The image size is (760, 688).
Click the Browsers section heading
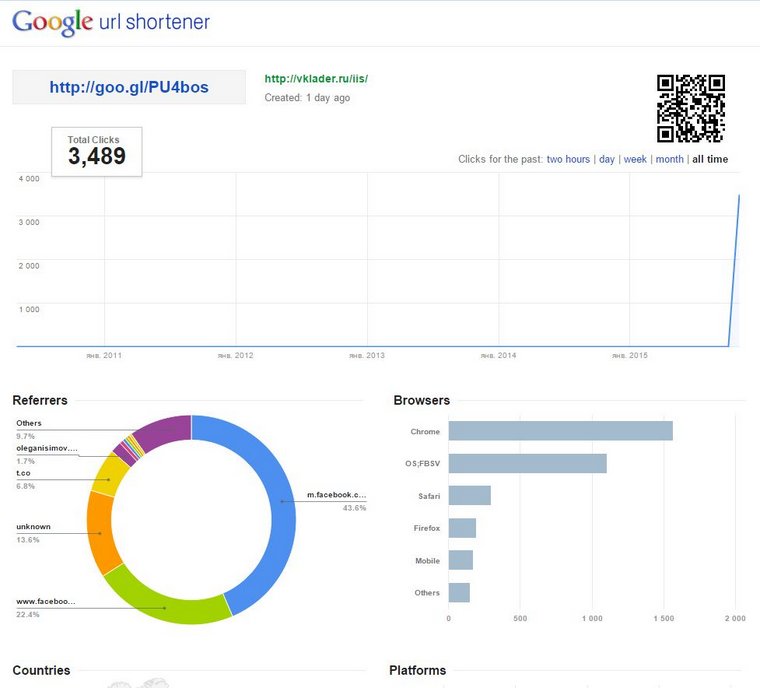coord(422,400)
